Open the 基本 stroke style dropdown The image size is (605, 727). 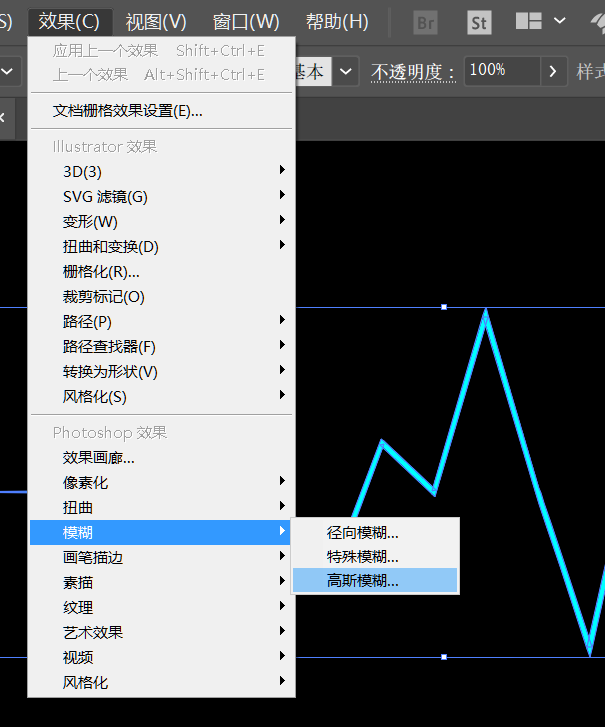coord(346,71)
